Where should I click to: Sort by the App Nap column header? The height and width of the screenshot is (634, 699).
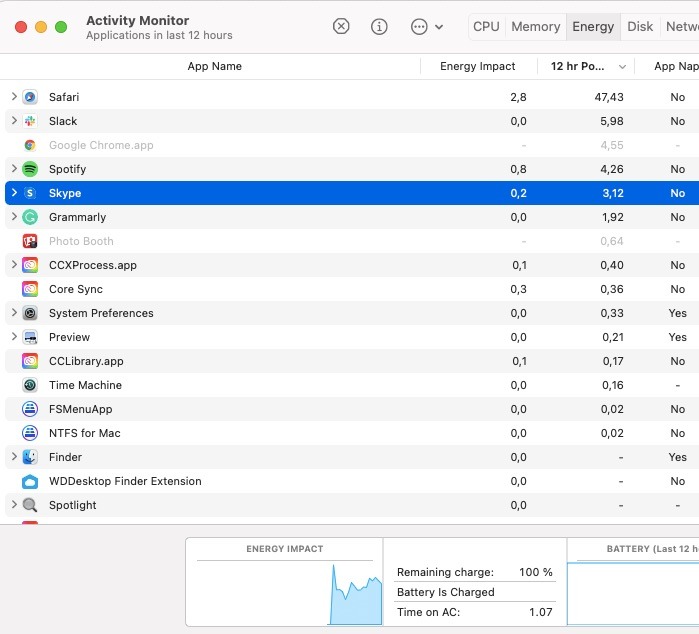(676, 66)
